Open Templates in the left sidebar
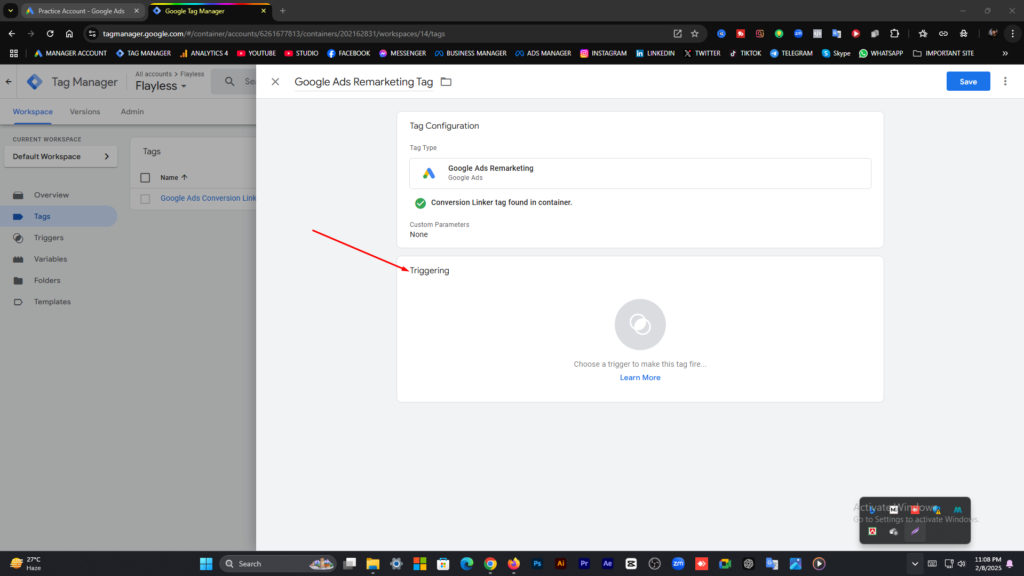Viewport: 1024px width, 576px height. [52, 302]
